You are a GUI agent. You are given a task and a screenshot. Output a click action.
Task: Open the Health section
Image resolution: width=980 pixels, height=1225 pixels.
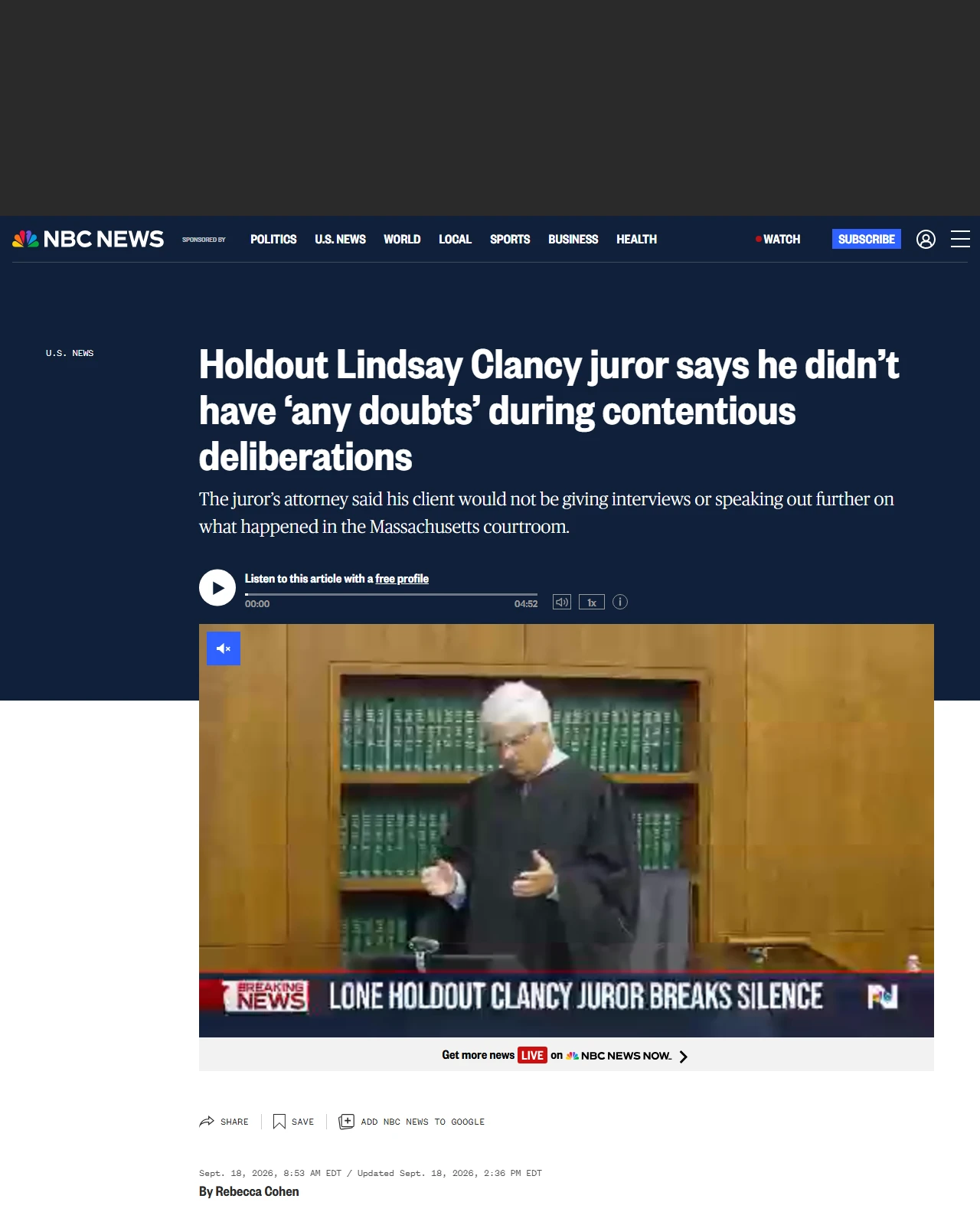coord(636,239)
